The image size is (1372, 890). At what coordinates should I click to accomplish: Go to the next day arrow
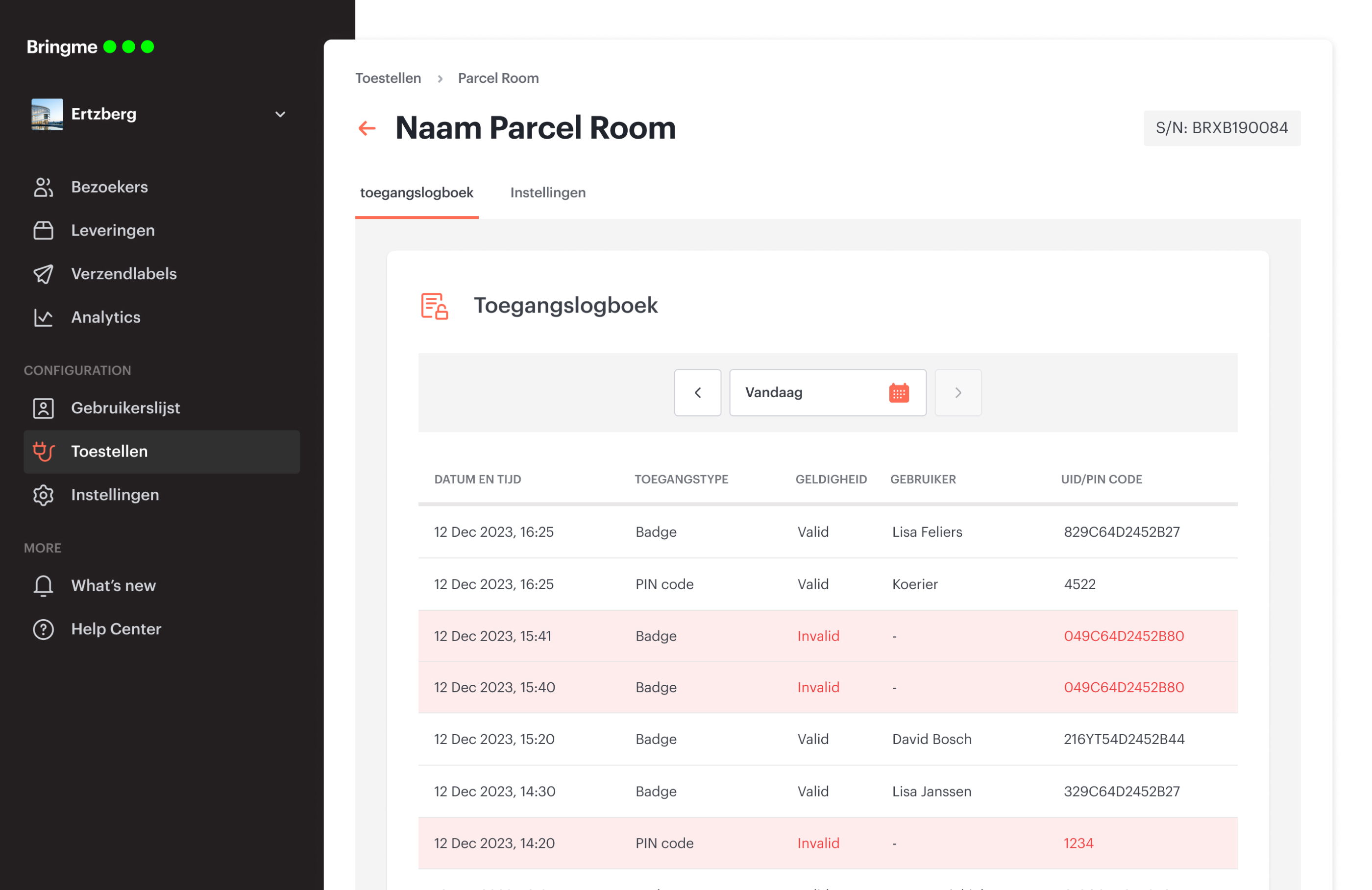pos(958,392)
